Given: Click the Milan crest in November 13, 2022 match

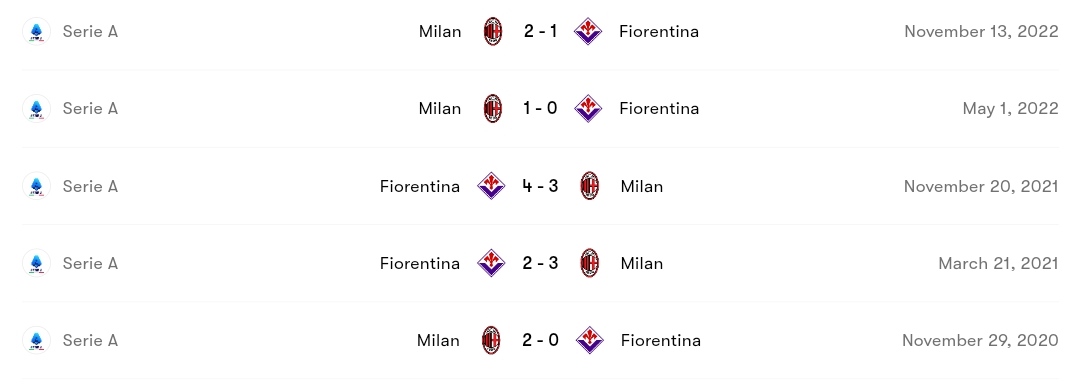Looking at the screenshot, I should 492,32.
